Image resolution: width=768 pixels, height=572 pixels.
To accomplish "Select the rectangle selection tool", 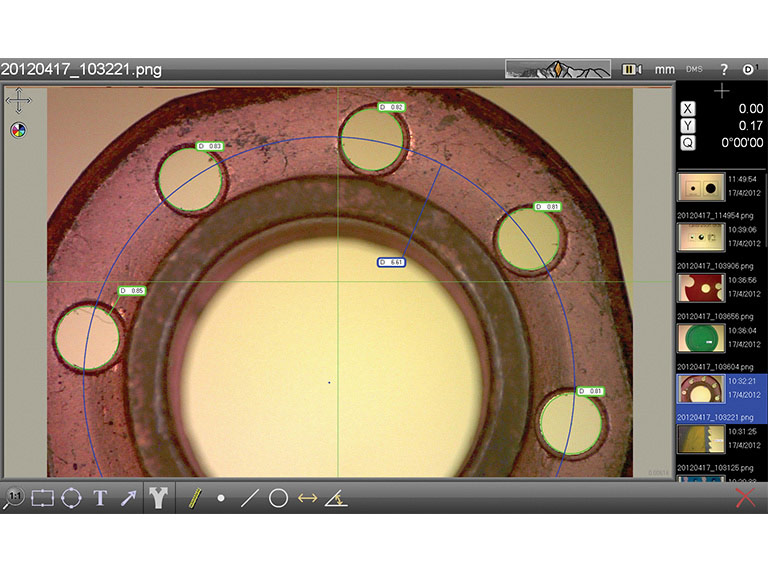I will tap(42, 498).
